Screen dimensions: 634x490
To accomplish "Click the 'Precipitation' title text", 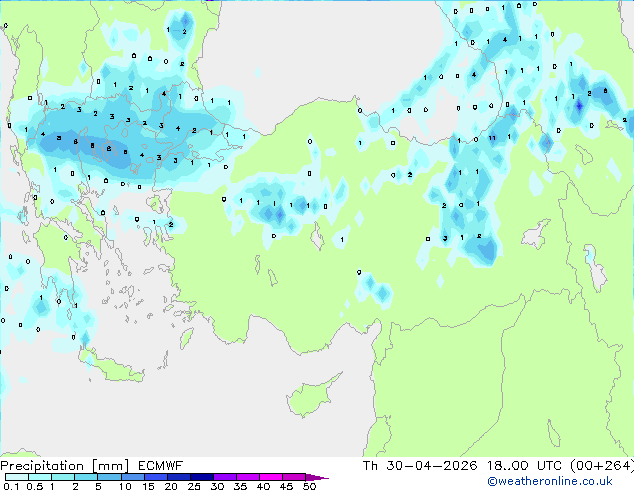I will click(42, 466).
